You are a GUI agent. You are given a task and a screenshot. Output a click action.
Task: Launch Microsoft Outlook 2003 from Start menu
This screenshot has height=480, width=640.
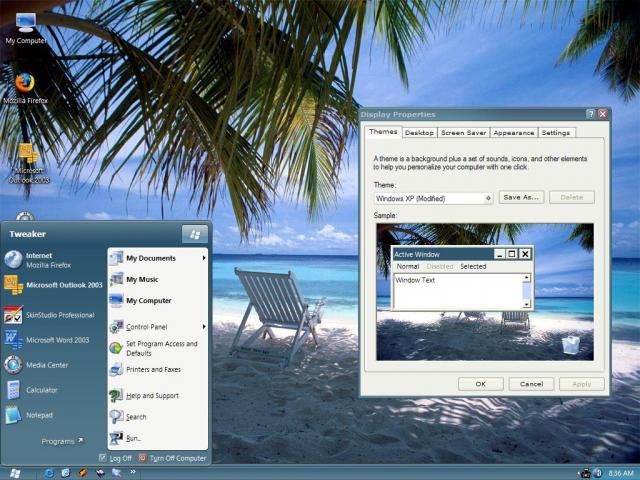point(53,285)
